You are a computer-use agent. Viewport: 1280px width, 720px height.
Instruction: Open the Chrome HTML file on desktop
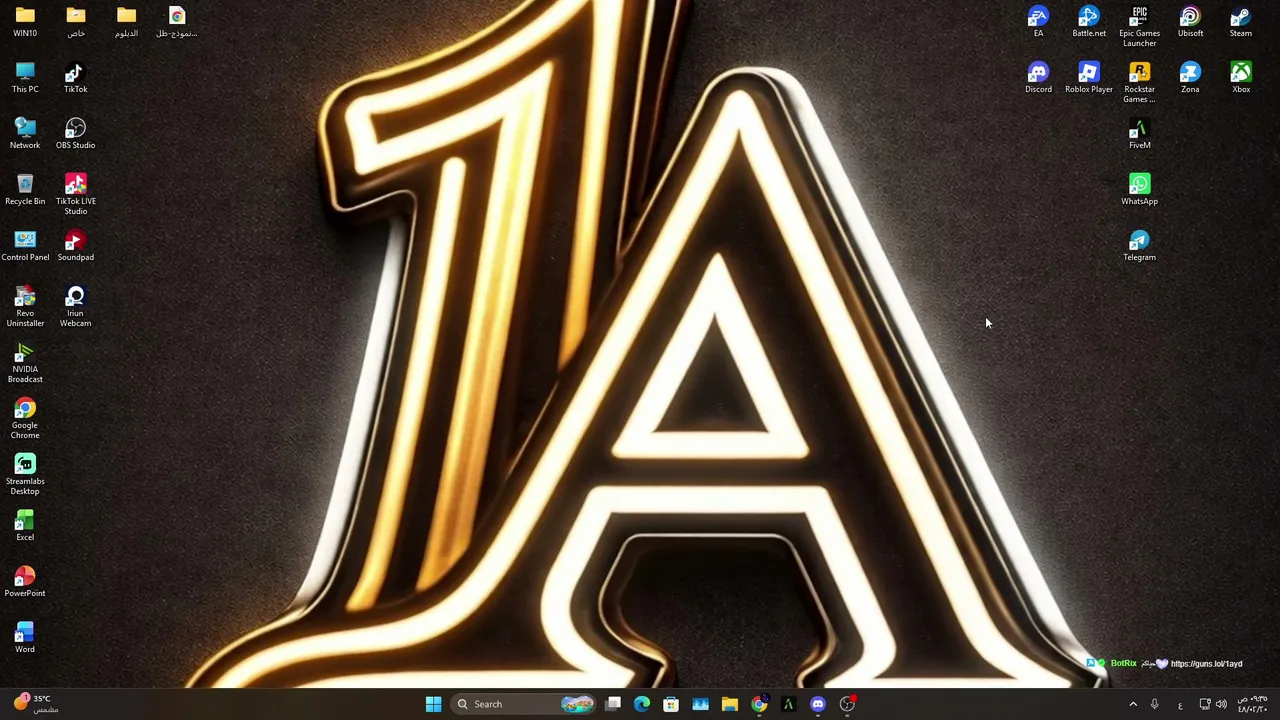[x=177, y=22]
